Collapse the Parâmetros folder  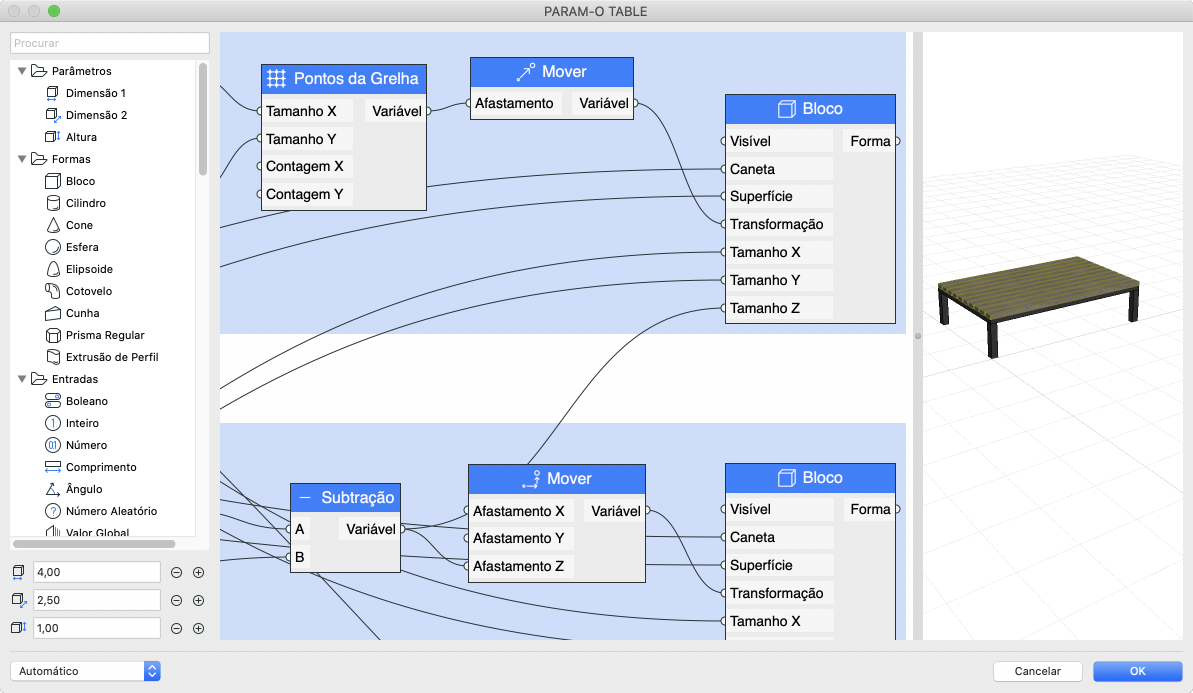(x=23, y=70)
